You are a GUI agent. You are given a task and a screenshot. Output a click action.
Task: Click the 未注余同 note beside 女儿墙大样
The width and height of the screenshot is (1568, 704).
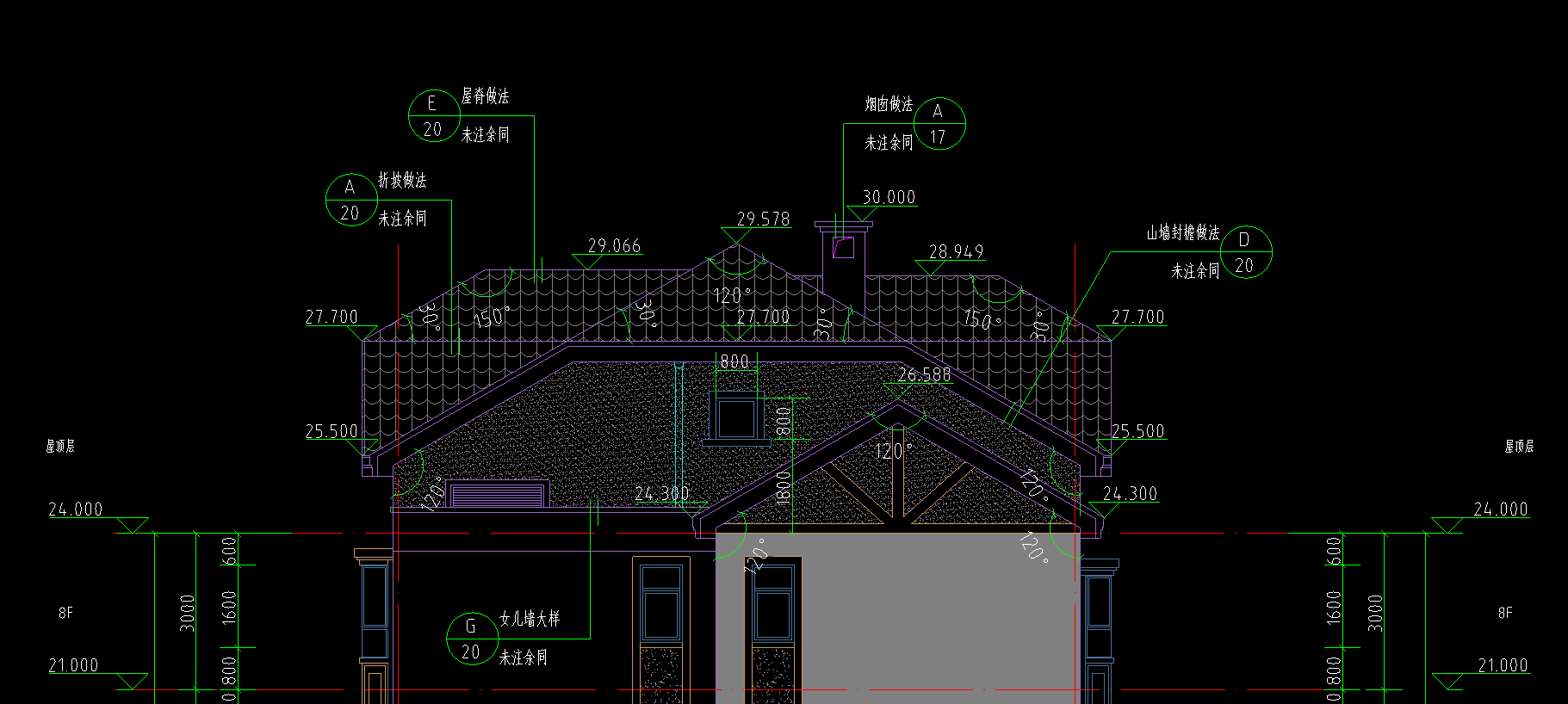pos(523,658)
